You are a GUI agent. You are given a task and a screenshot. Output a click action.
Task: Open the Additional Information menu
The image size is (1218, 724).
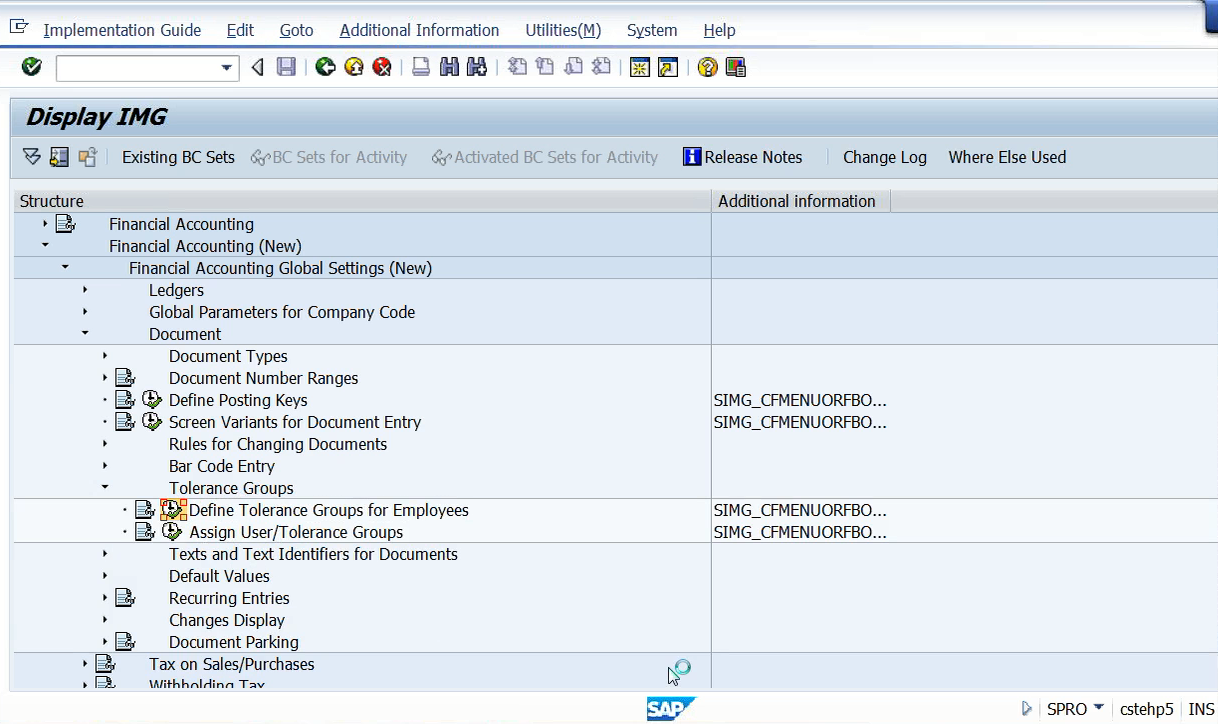[419, 30]
